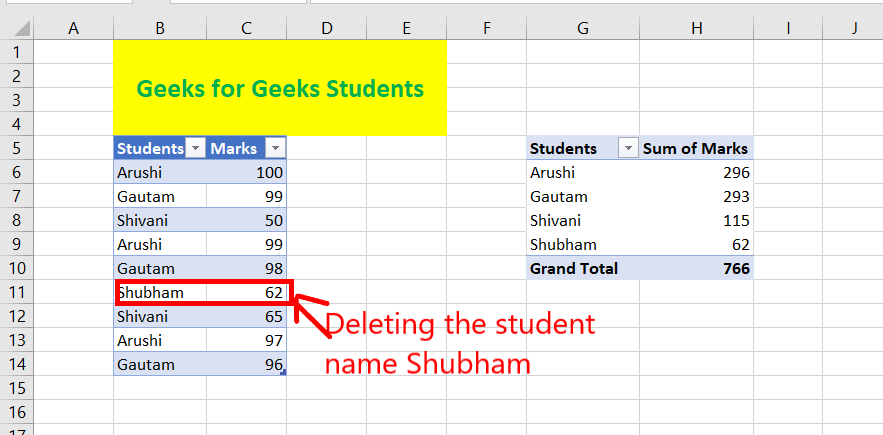Open the pivot table Students filter dropdown
Screen dimensions: 883x435
click(628, 148)
